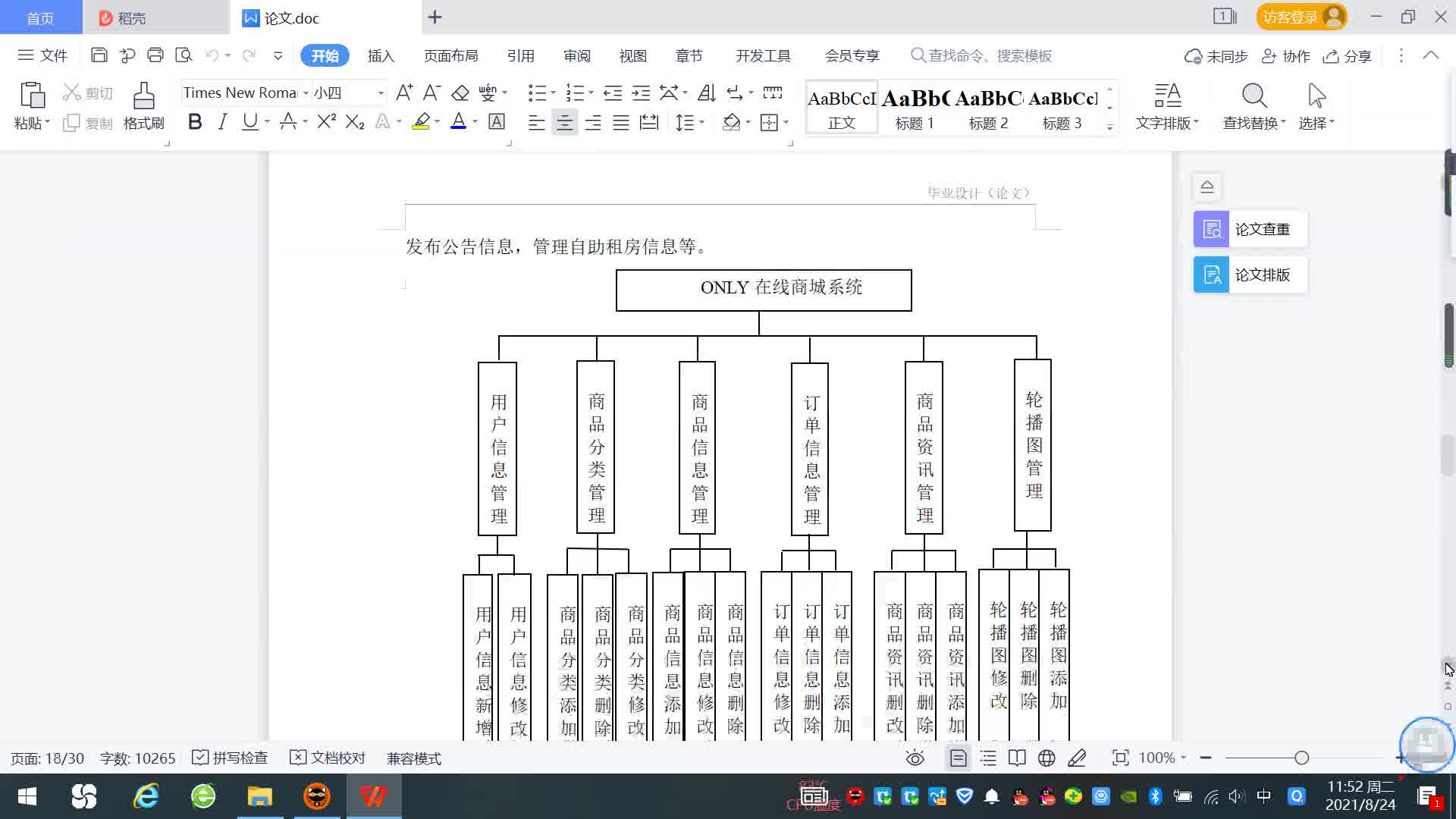Open WPS Office in the Windows taskbar
Viewport: 1456px width, 819px height.
click(x=373, y=796)
